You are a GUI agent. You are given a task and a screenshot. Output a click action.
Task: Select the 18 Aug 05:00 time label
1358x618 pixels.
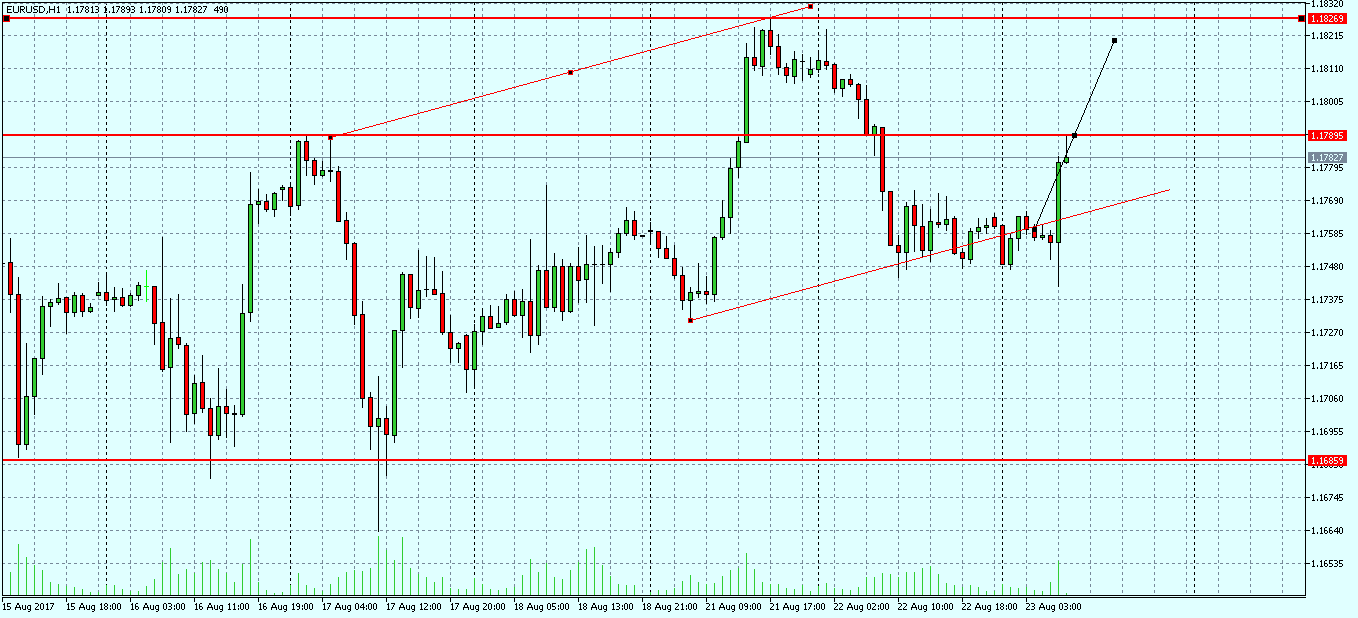(541, 606)
